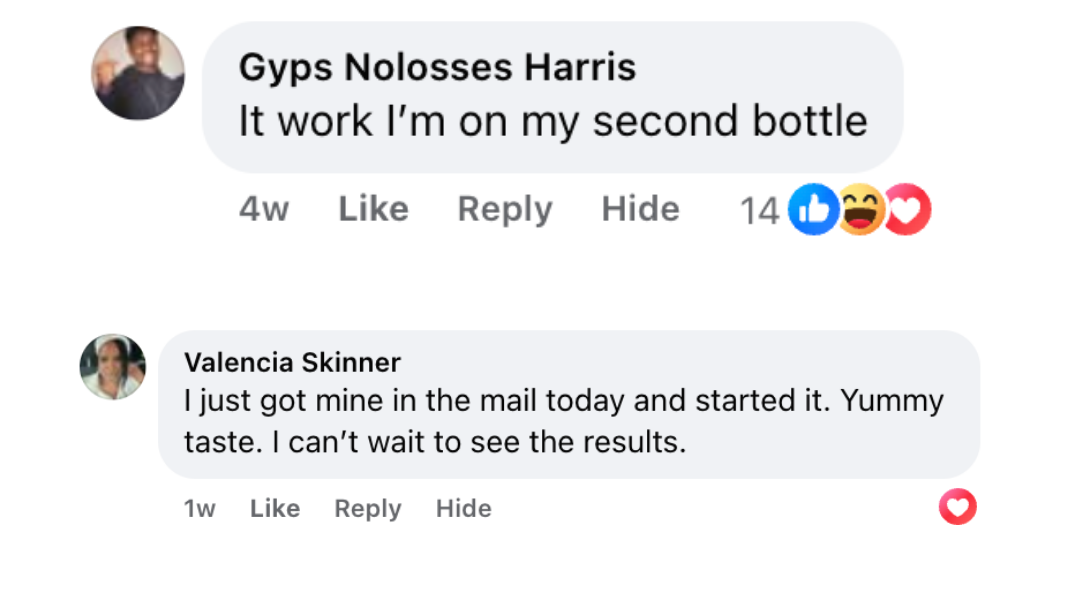1080x600 pixels.
Task: Reply to Valencia Skinner's comment
Action: click(367, 508)
